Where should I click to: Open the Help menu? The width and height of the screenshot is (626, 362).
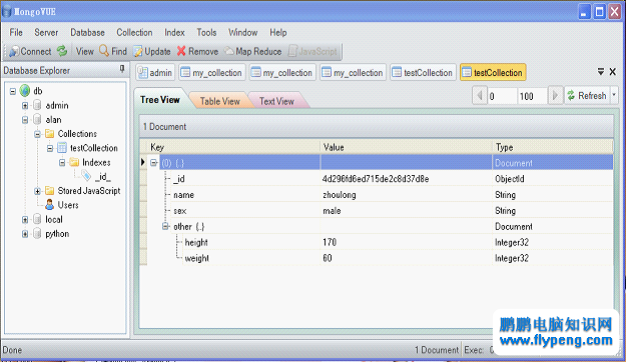[x=278, y=32]
